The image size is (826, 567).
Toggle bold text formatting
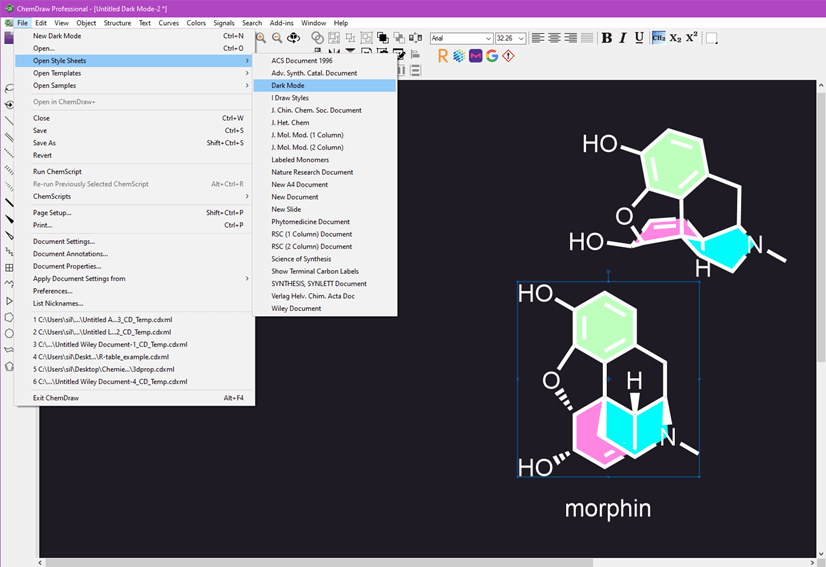tap(606, 38)
